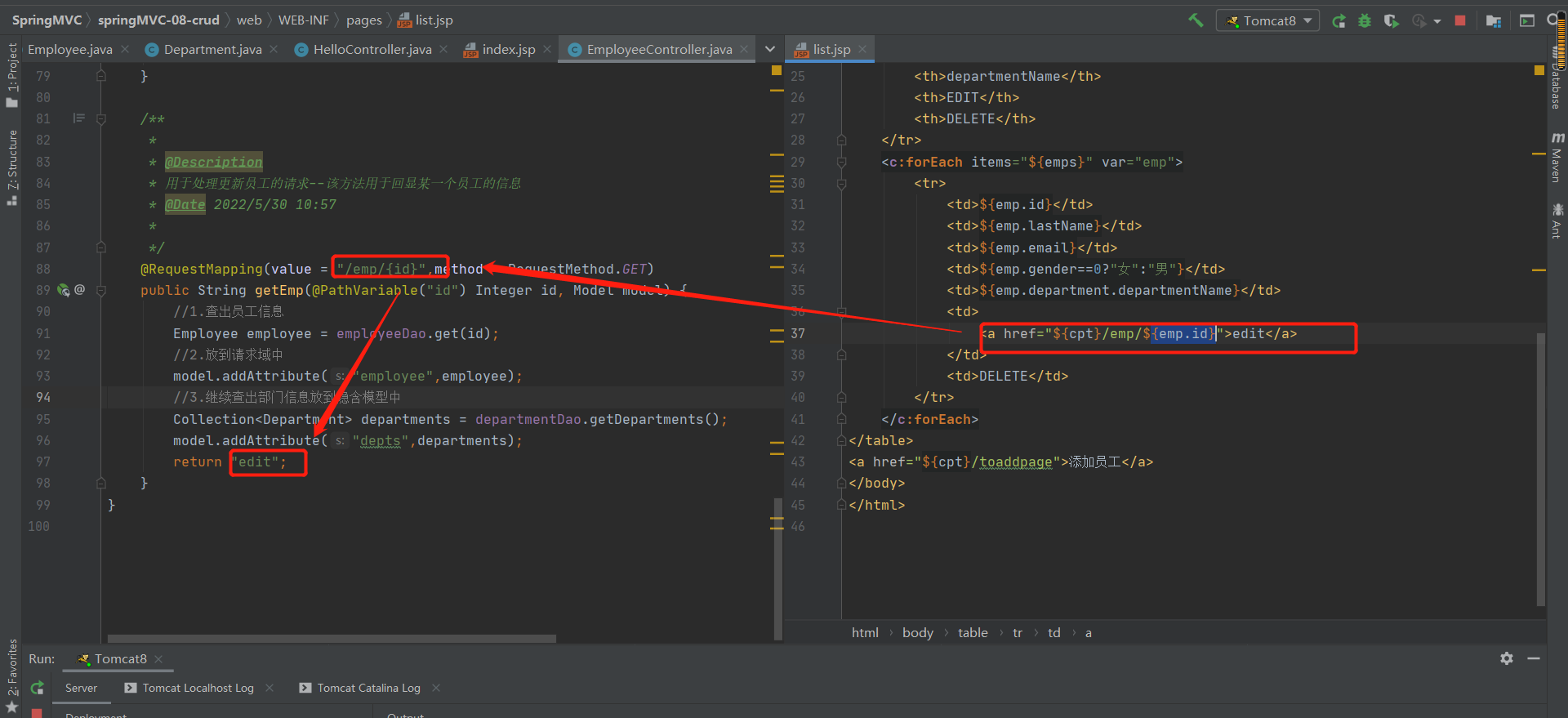Open the Database tool window
Viewport: 1568px width, 718px height.
(1557, 78)
